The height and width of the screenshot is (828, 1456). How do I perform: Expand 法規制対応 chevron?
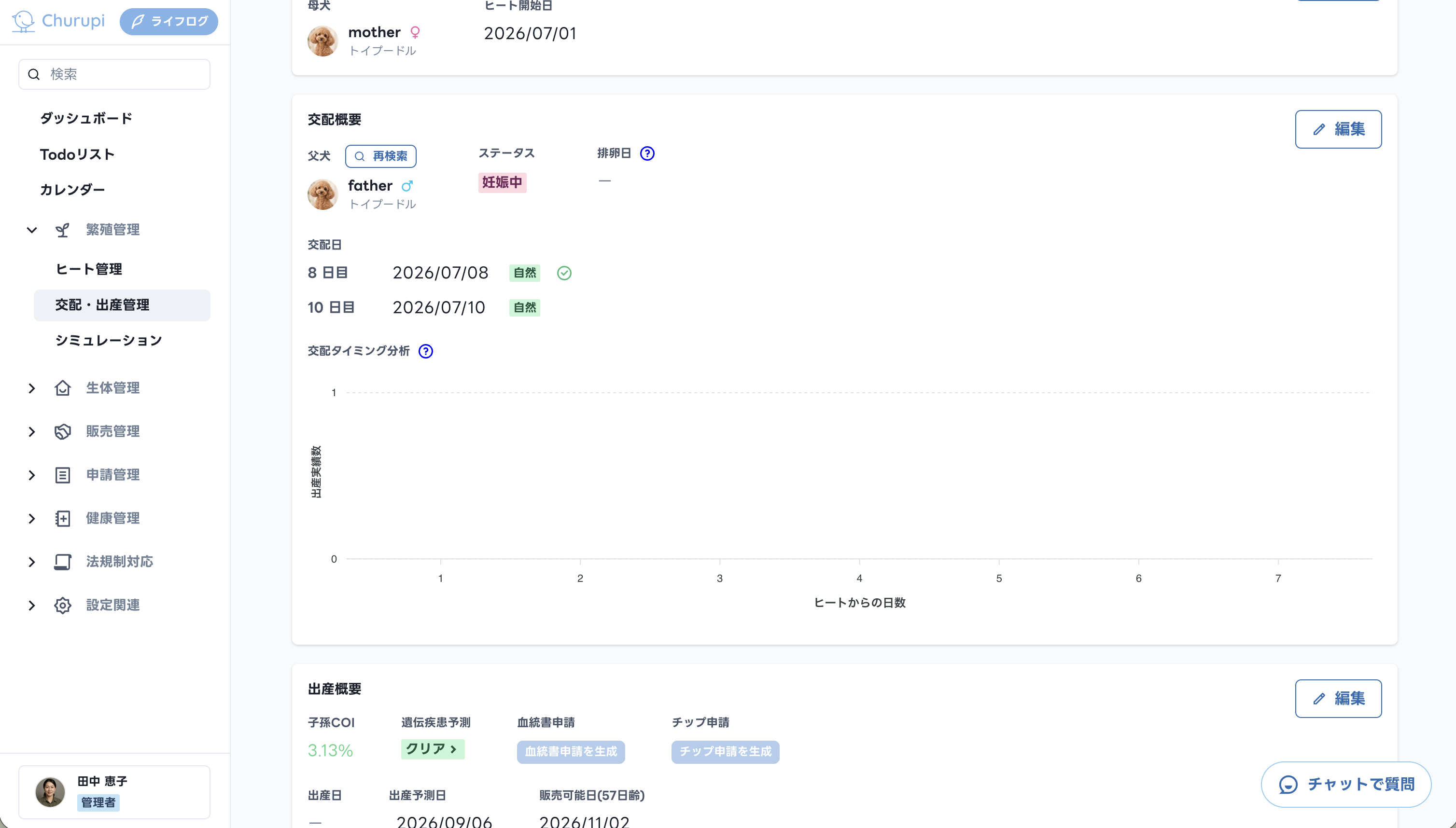[32, 563]
